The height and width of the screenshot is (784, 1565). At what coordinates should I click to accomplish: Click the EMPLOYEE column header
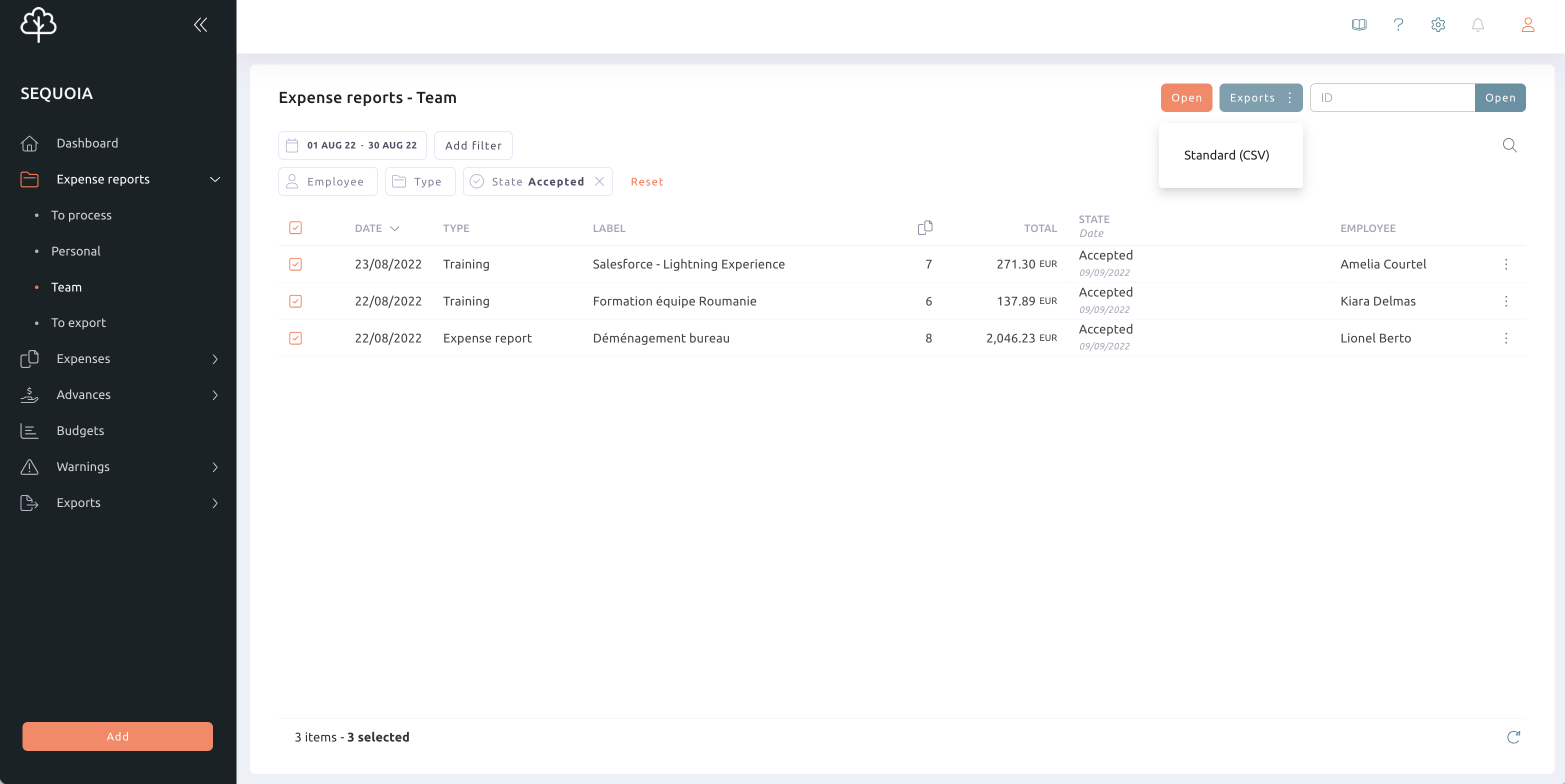click(1368, 228)
